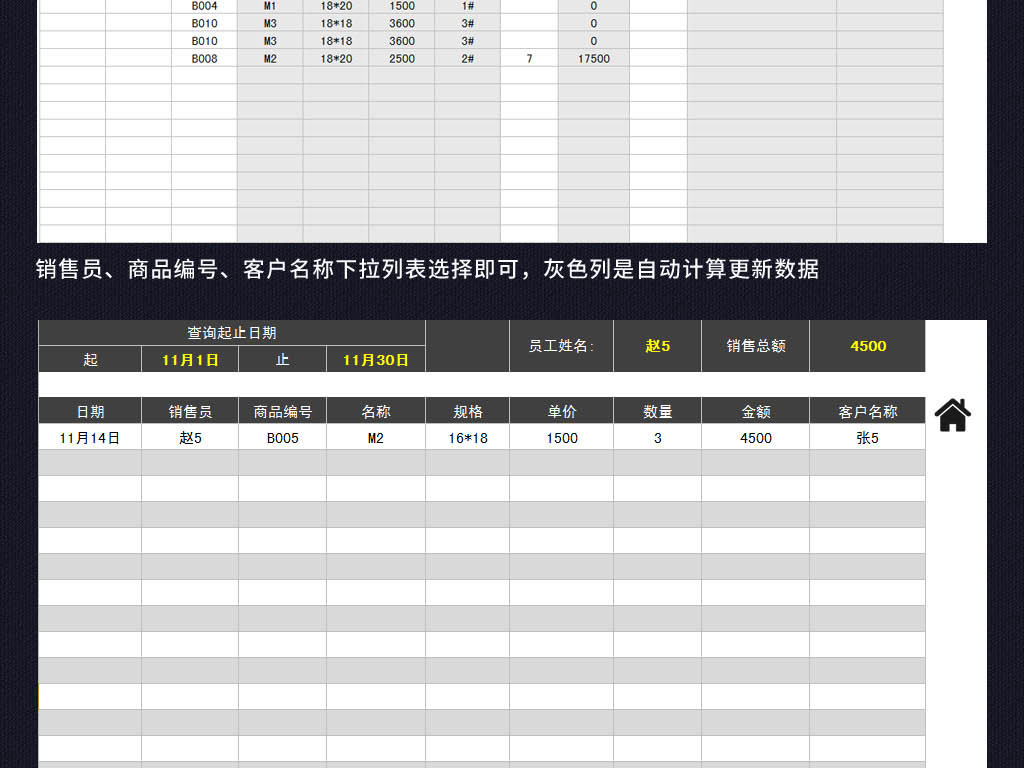Click the 客户名称 column header

(867, 411)
